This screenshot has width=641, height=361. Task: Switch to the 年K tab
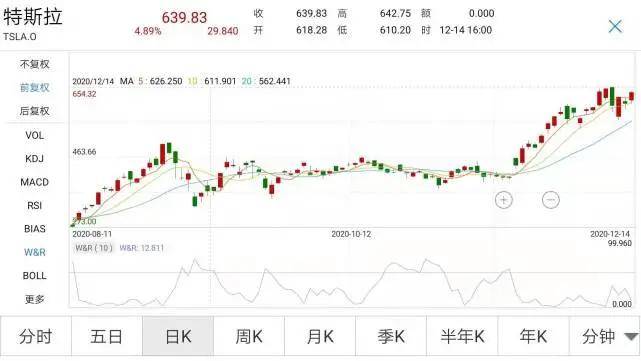[533, 337]
